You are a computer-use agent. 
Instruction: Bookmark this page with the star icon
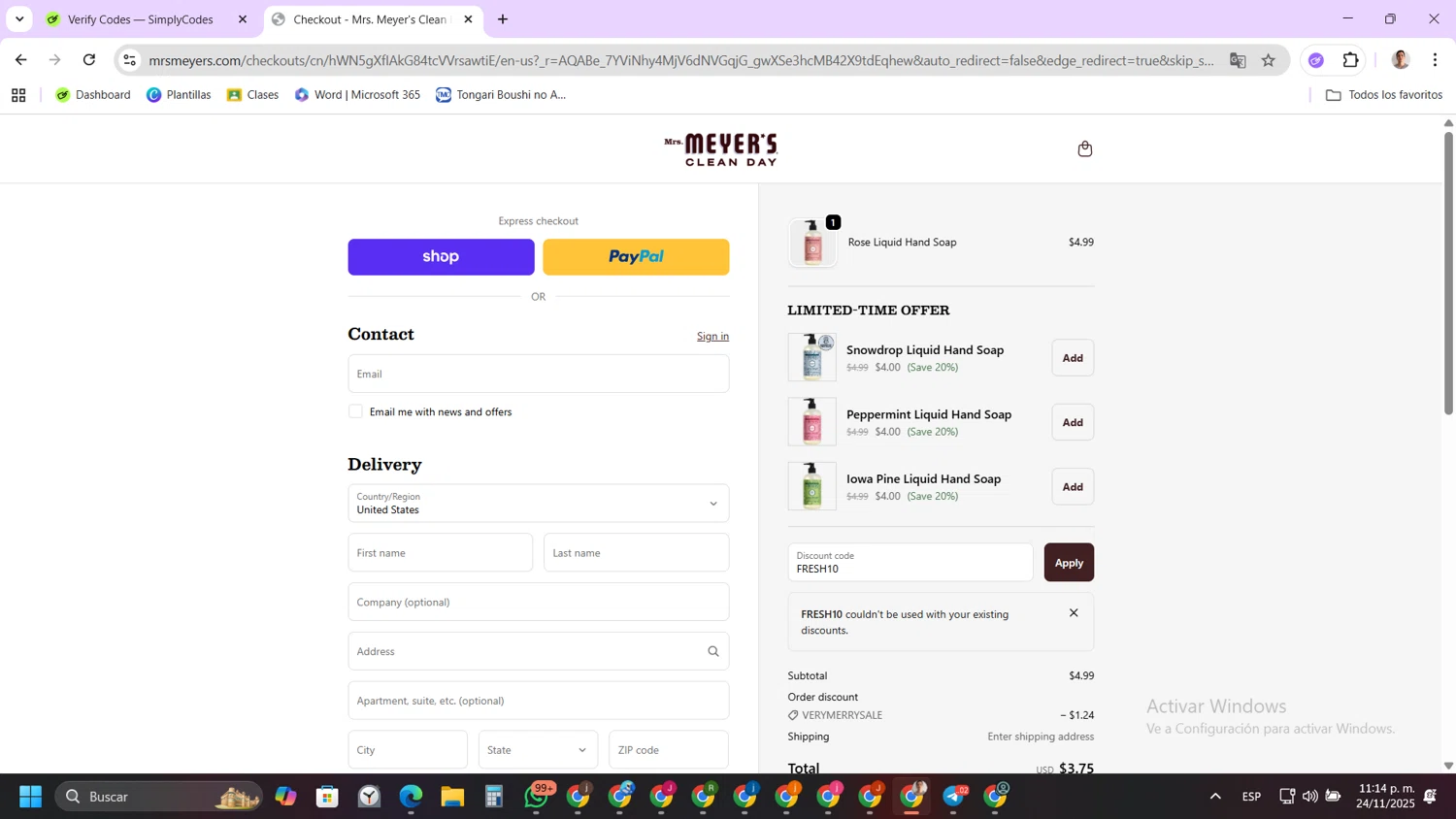click(1269, 60)
